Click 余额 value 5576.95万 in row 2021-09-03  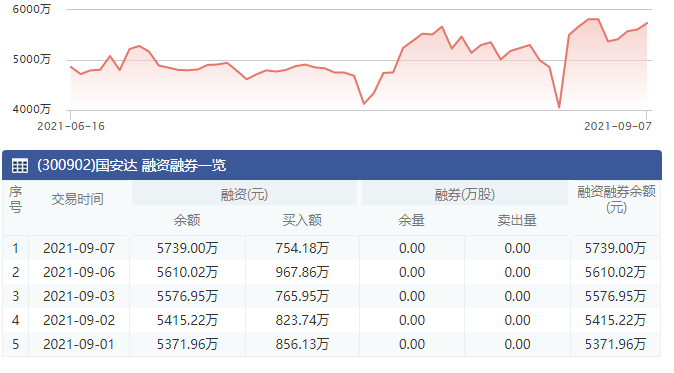coord(187,297)
